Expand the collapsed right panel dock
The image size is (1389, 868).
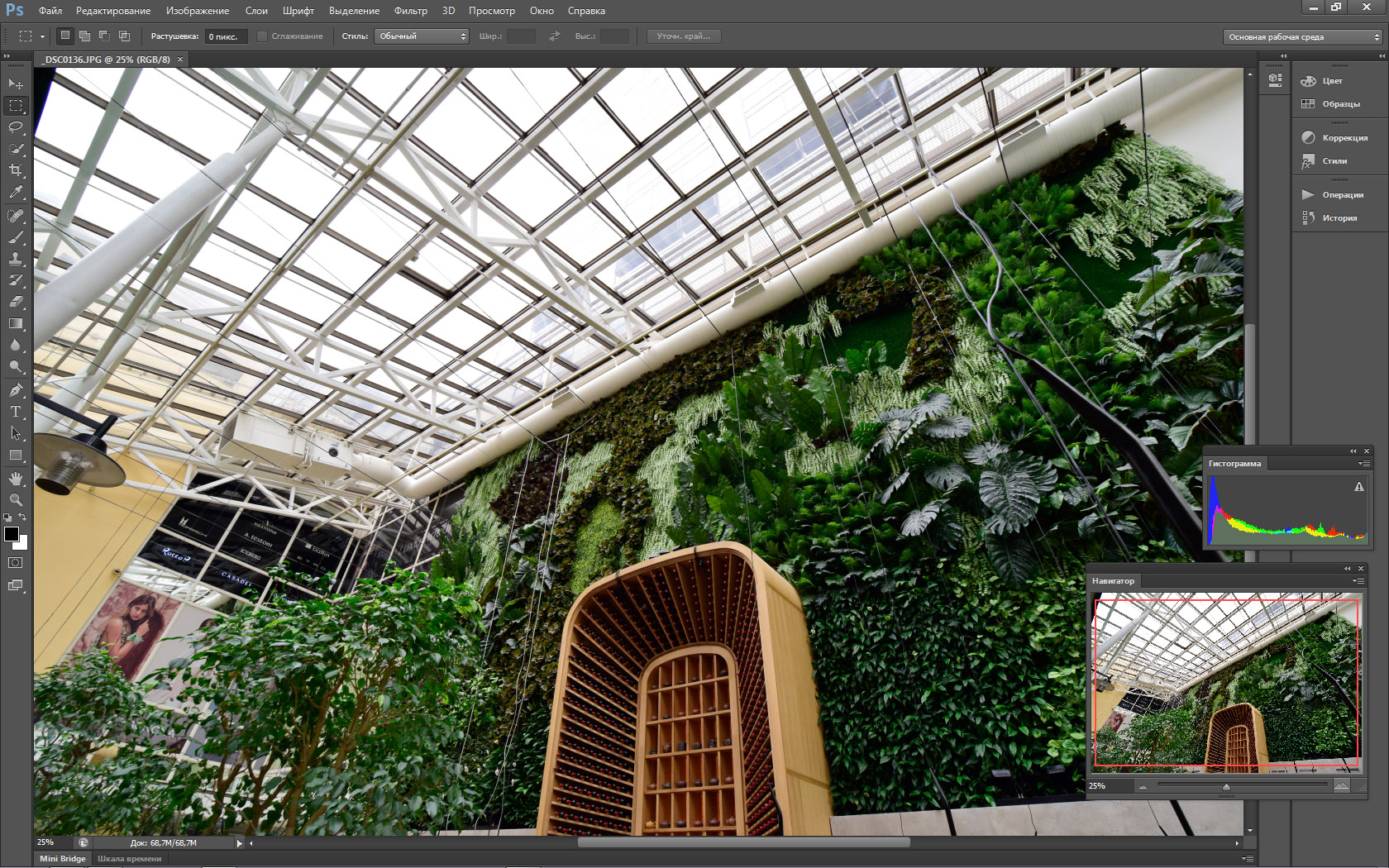pyautogui.click(x=1382, y=56)
